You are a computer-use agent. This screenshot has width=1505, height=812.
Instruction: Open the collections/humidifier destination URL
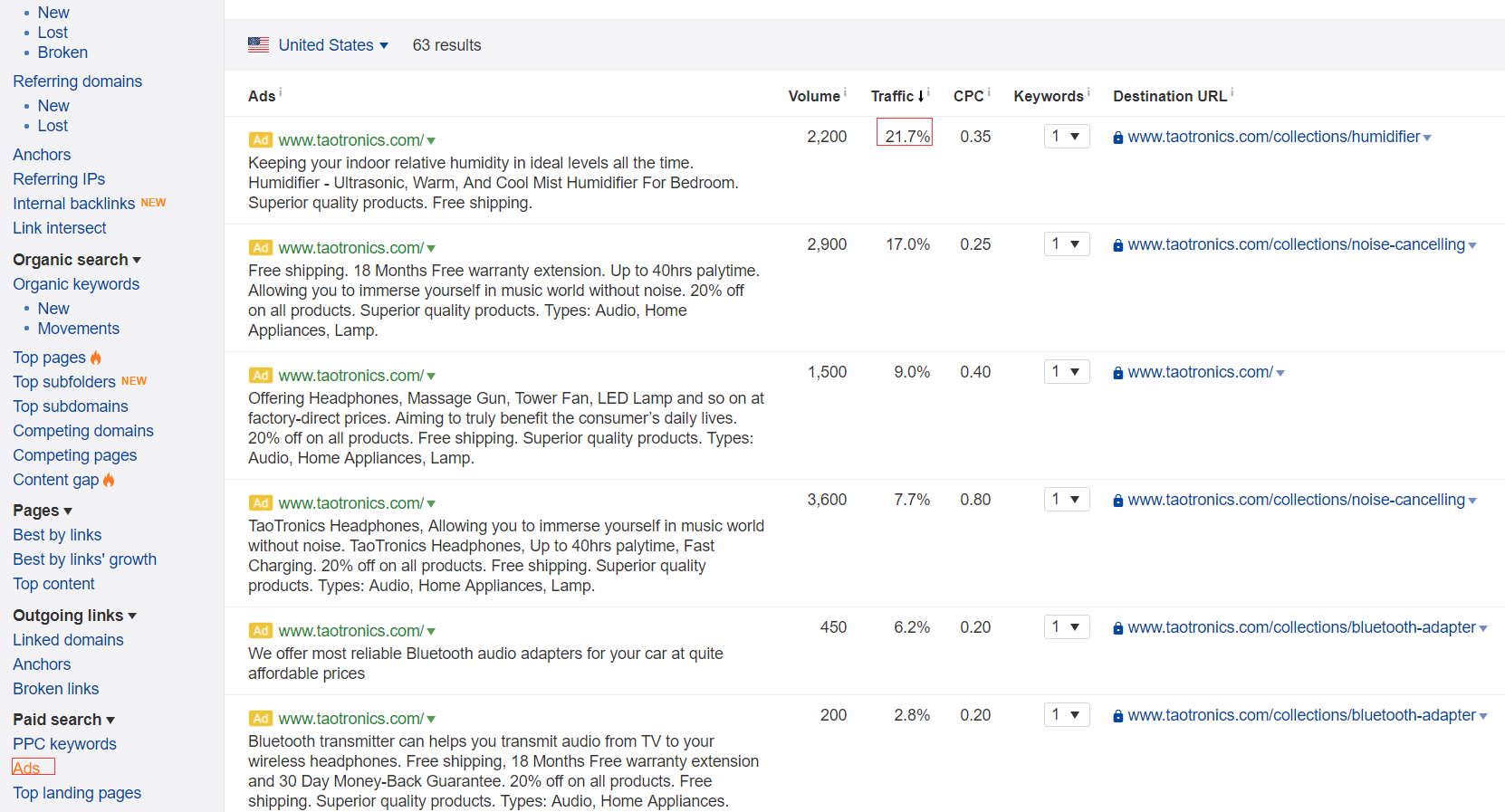[x=1273, y=137]
